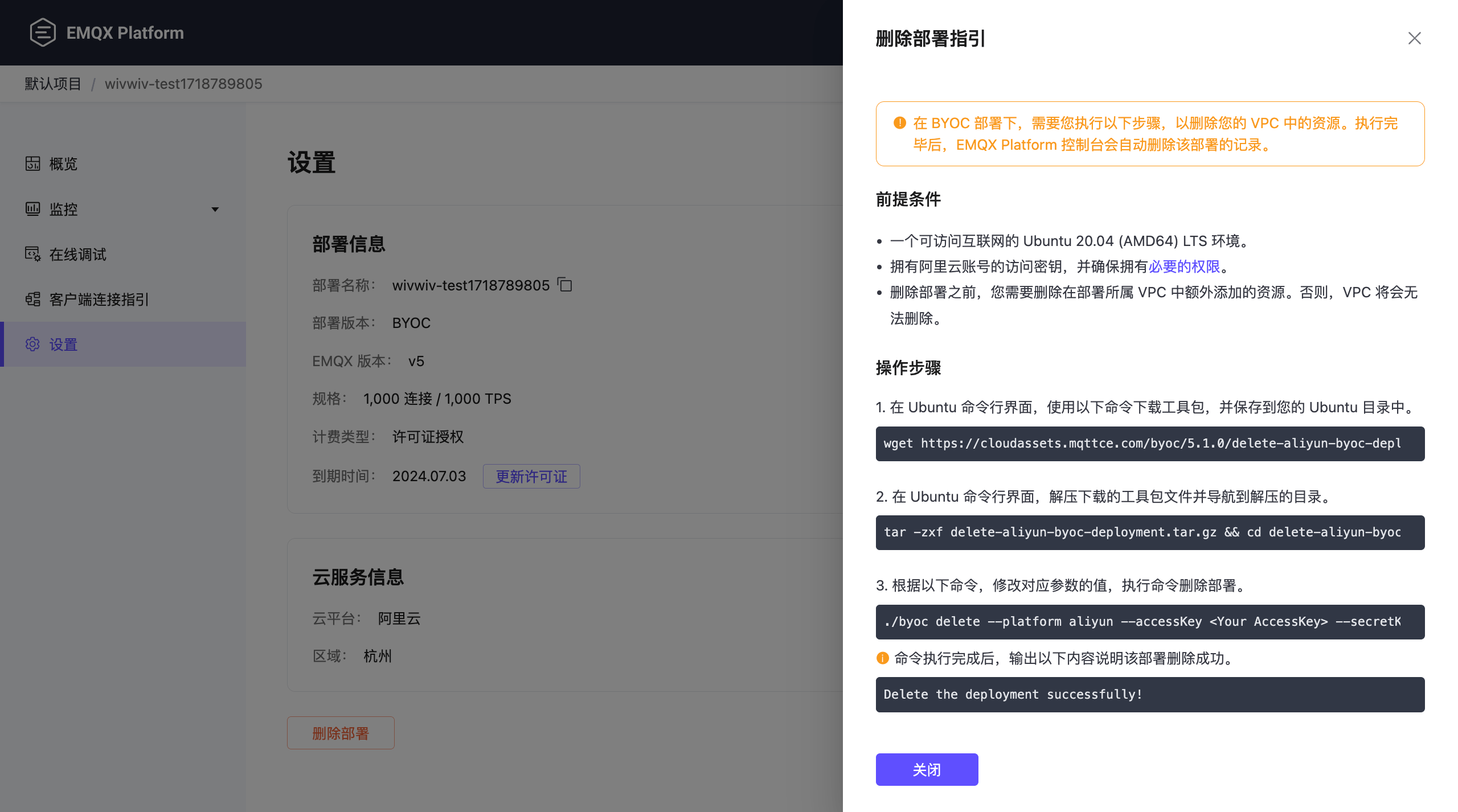
Task: Click the 更新许可证 button
Action: [531, 476]
